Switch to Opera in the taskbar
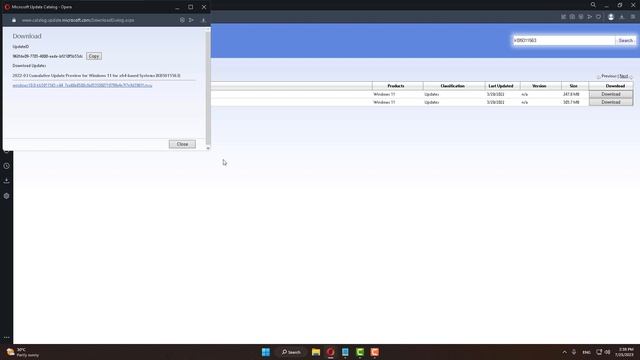640x360 pixels. (x=331, y=352)
